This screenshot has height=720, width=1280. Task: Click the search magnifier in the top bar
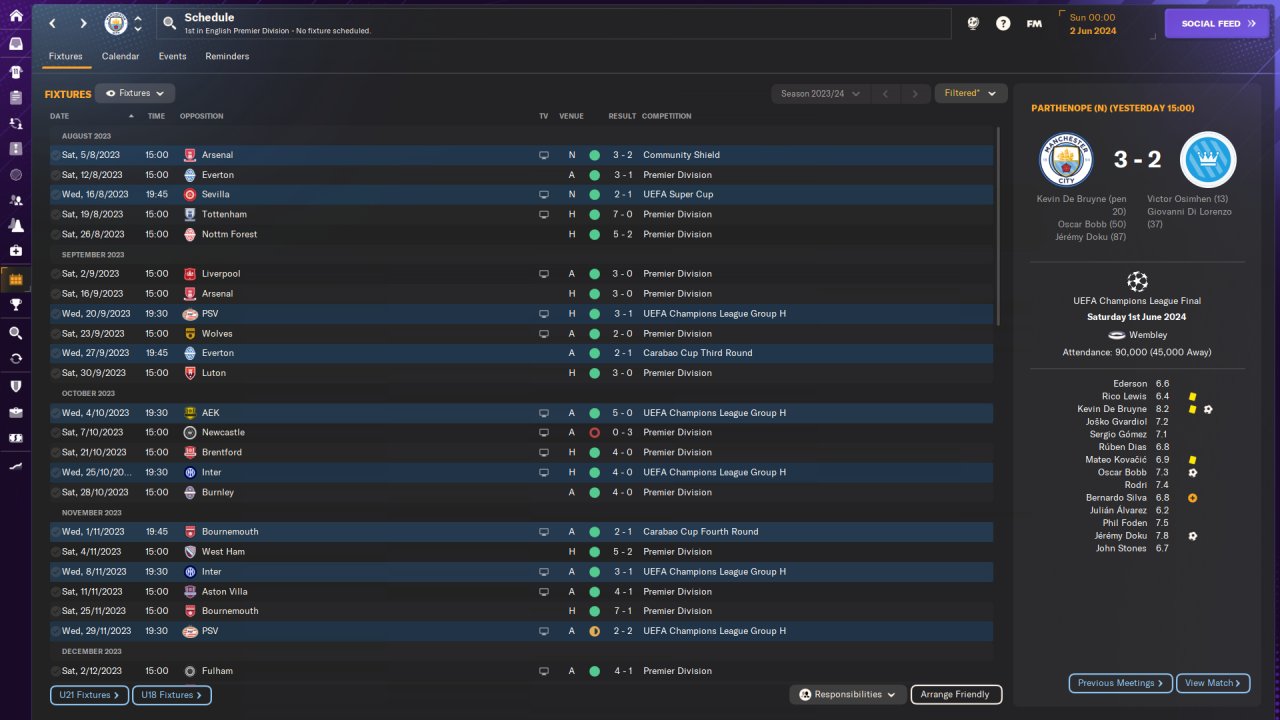[x=170, y=23]
